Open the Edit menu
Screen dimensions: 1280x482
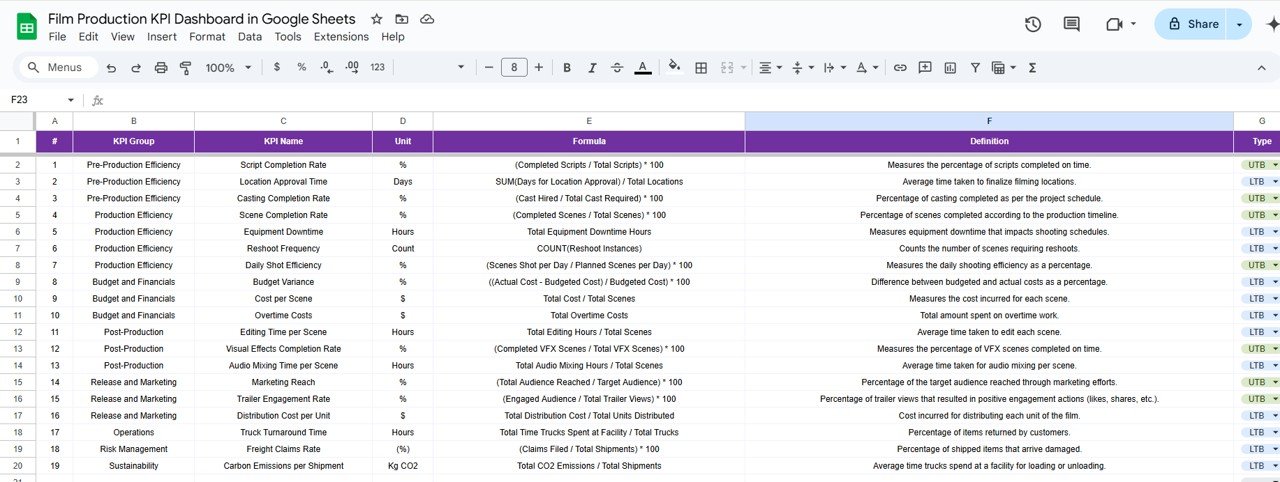(88, 36)
